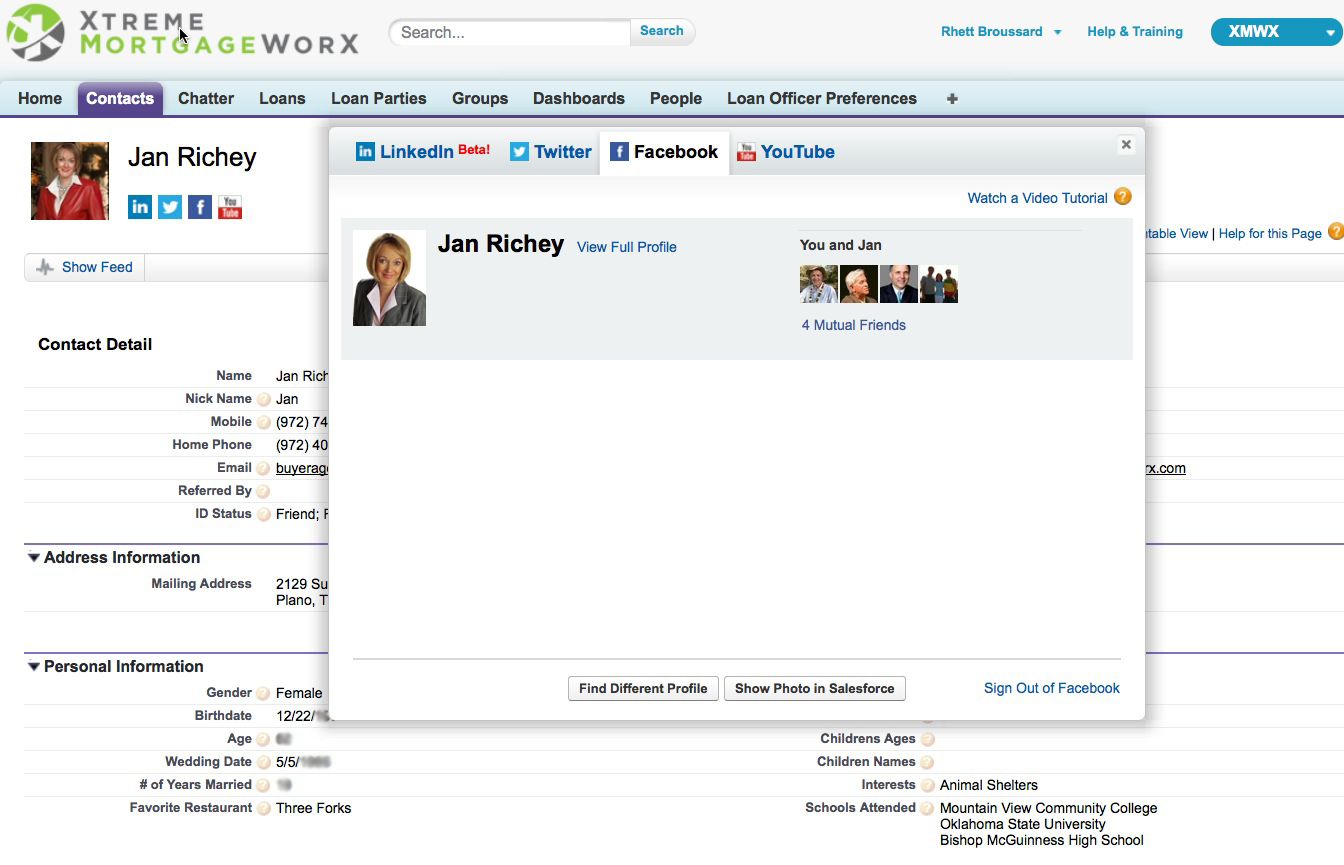Viewport: 1344px width, 865px height.
Task: Open the Help for this Page link
Action: pyautogui.click(x=1270, y=233)
